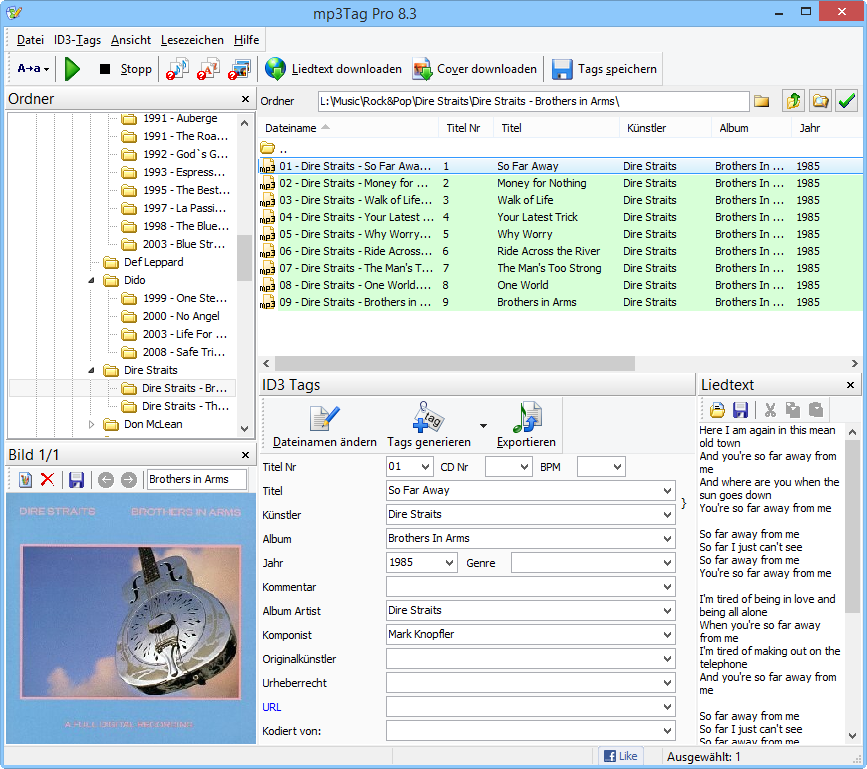Open the Titel Nr dropdown showing 01
This screenshot has height=769, width=867.
point(425,467)
